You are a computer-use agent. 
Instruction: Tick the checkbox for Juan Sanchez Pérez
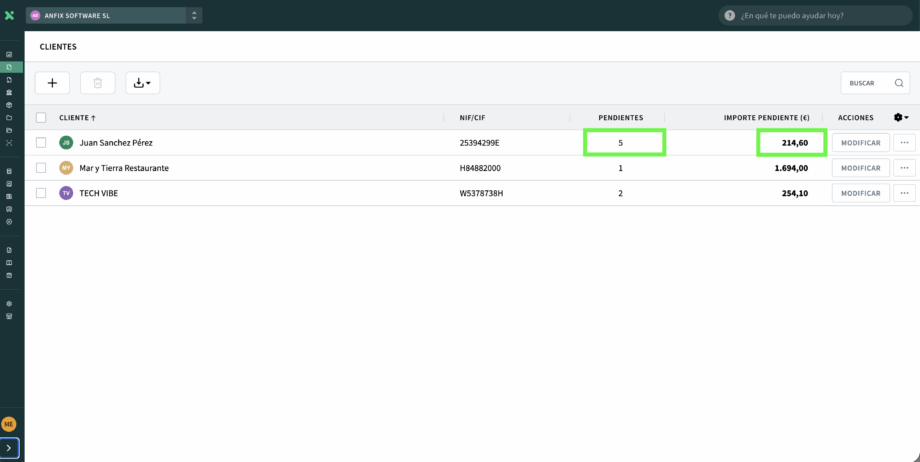(41, 143)
